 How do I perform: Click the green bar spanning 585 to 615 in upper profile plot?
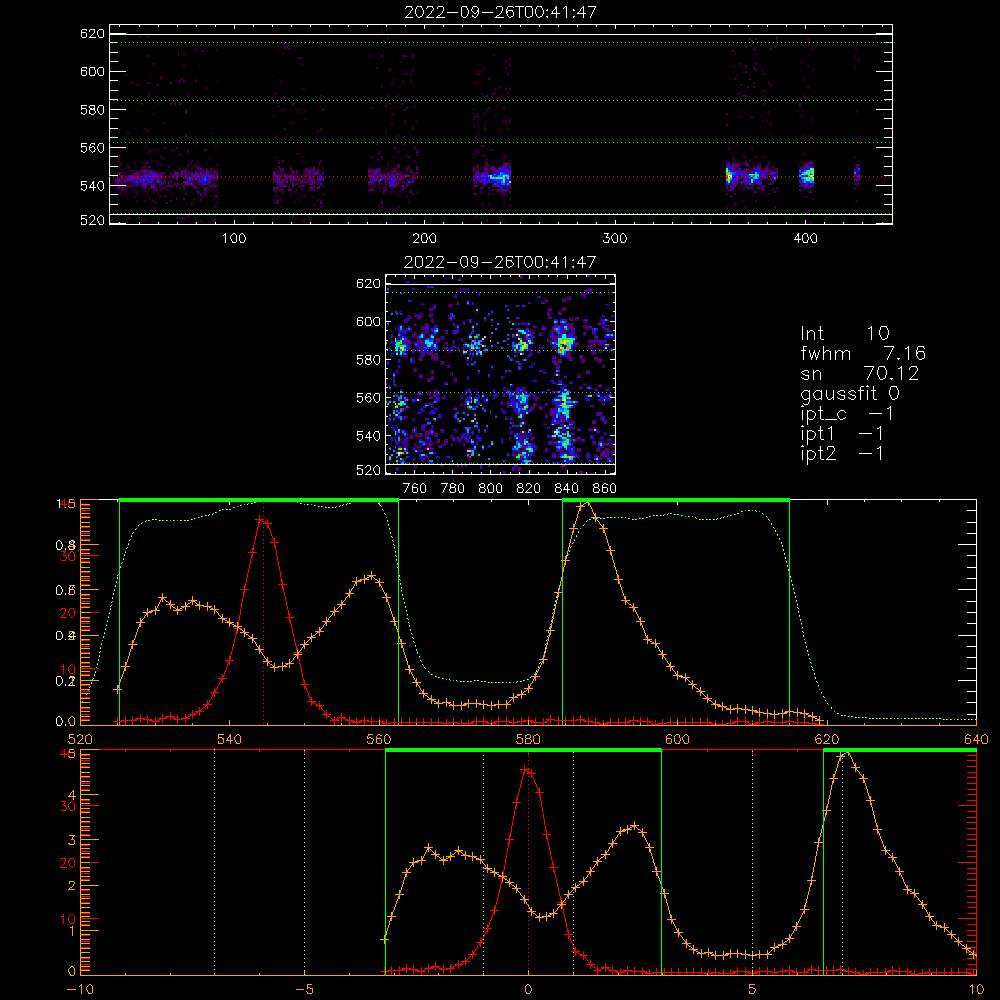point(676,500)
